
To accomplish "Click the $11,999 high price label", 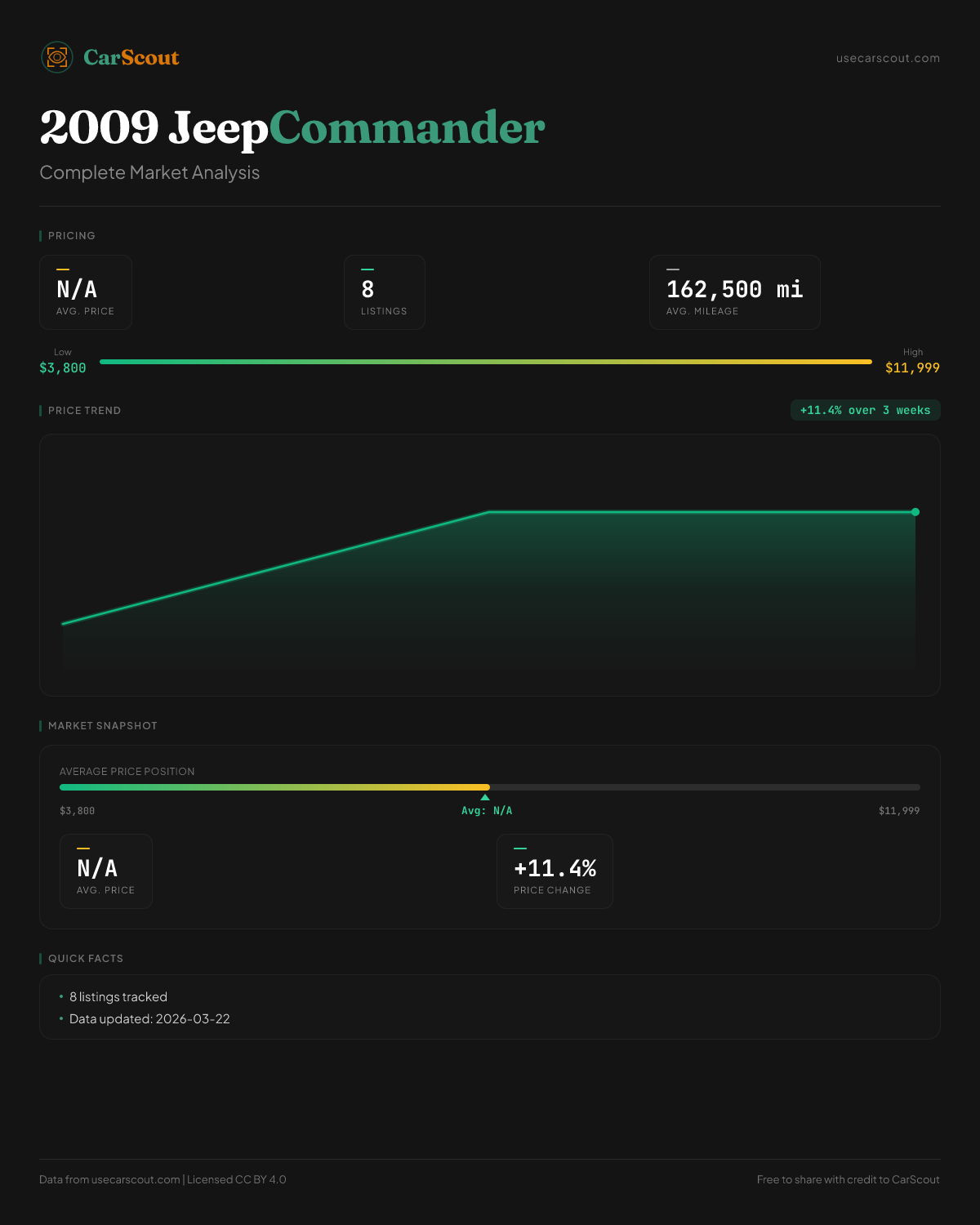I will pos(912,367).
